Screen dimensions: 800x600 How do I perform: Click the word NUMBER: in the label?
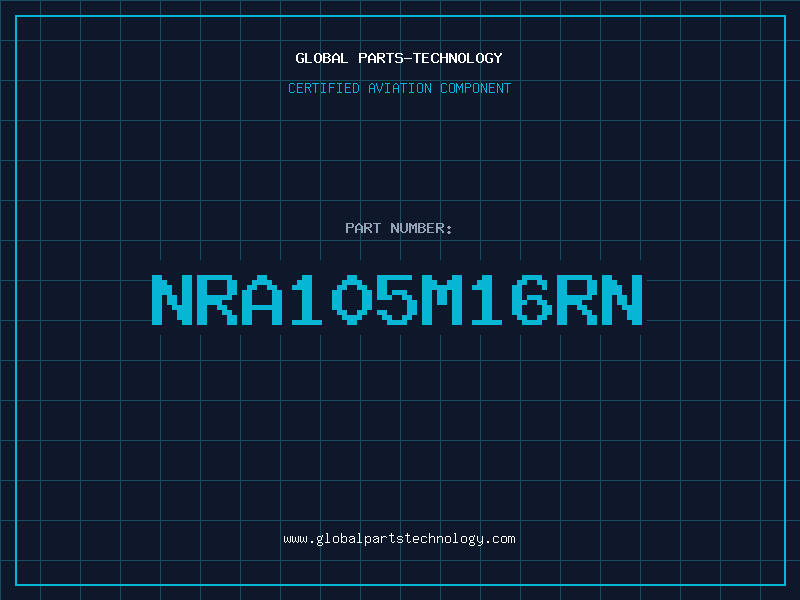[x=421, y=228]
